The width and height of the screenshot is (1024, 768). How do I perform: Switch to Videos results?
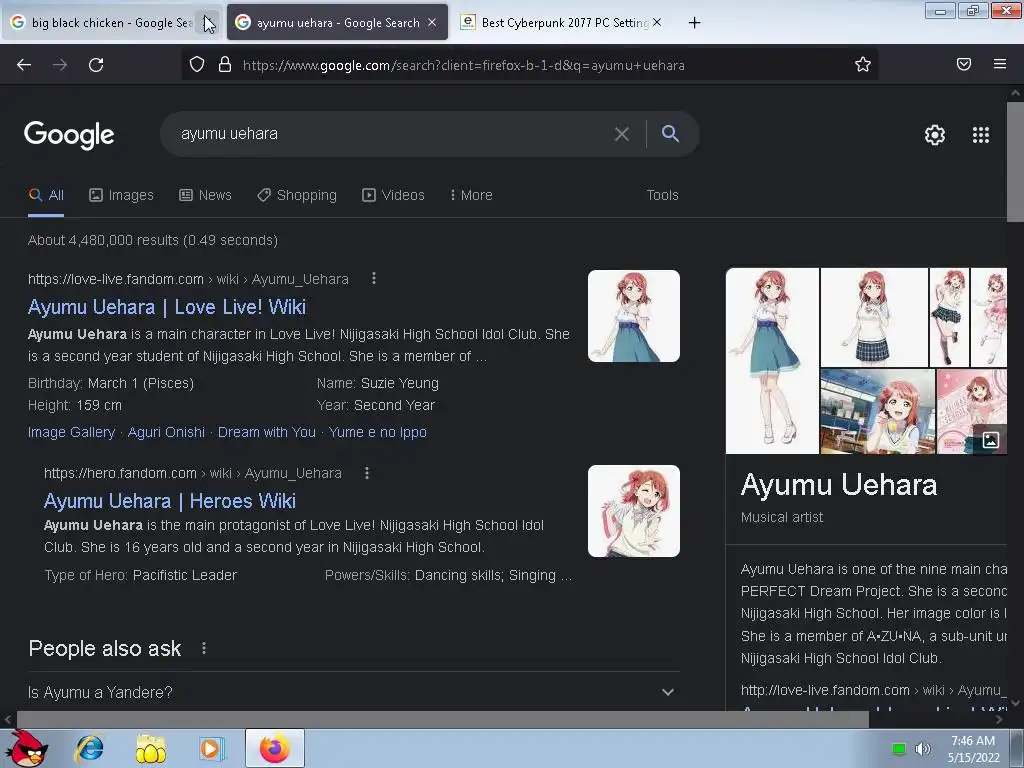394,195
